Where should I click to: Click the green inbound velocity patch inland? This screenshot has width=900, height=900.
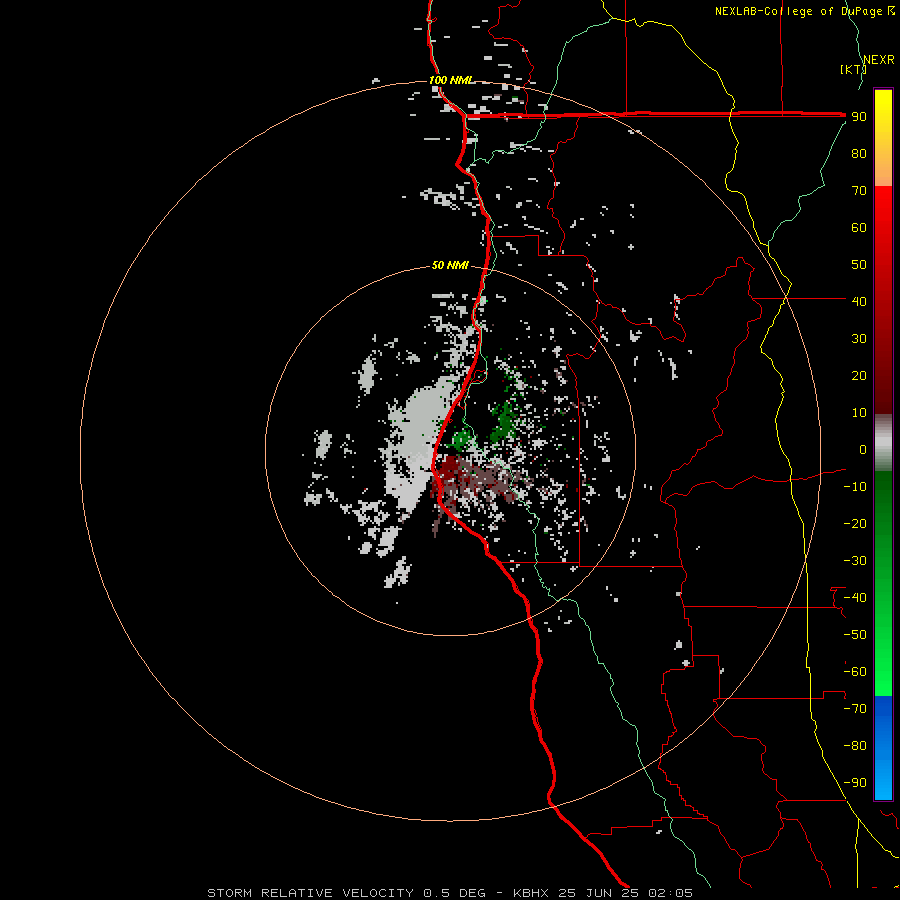click(505, 422)
